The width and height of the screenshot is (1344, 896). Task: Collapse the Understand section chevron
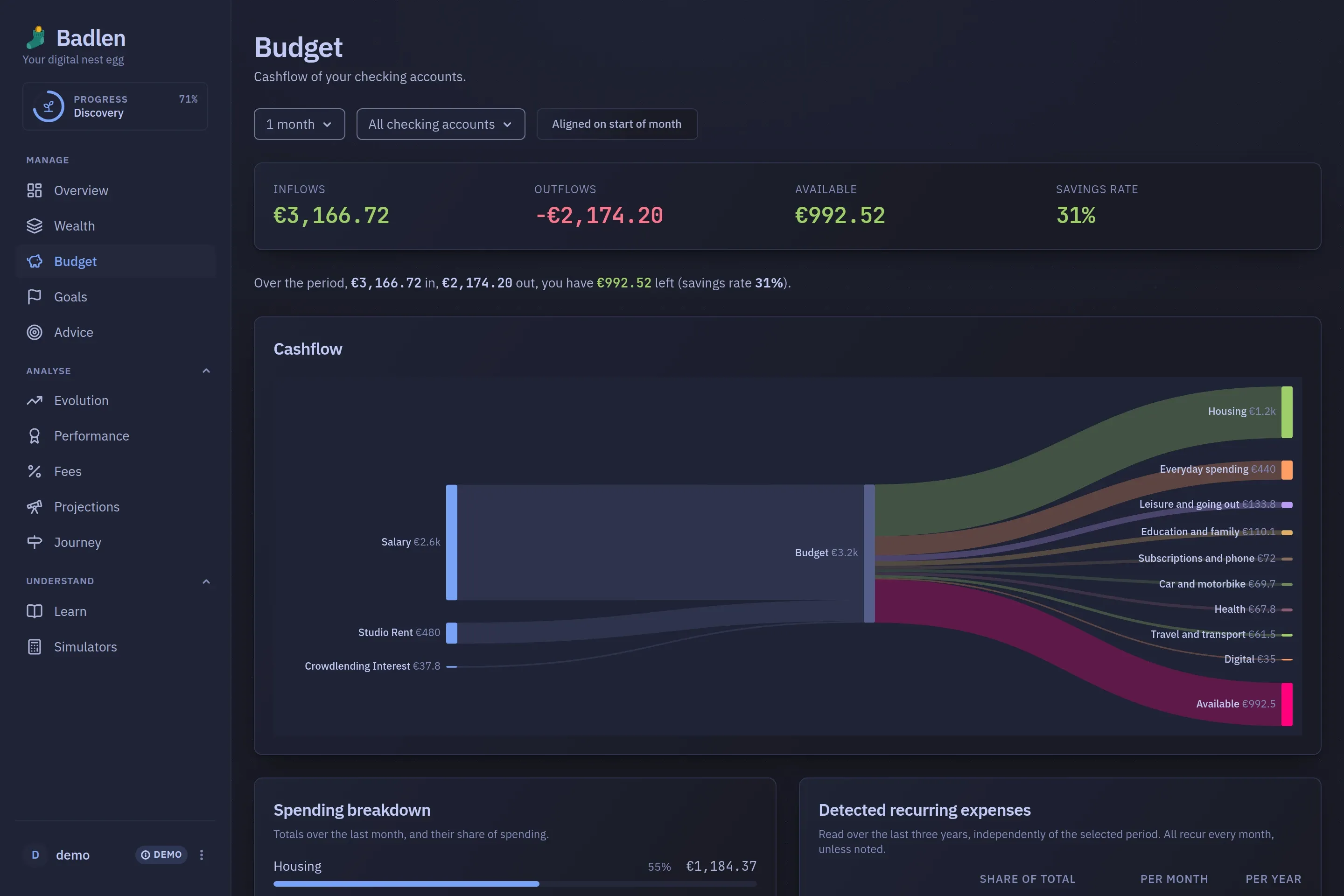[x=206, y=581]
